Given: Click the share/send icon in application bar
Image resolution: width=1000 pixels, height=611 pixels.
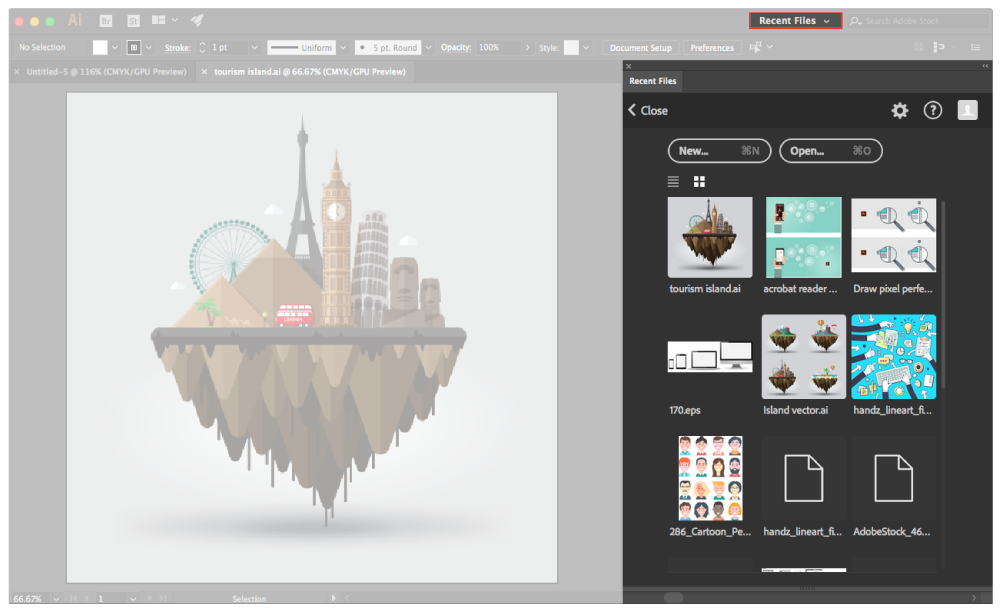Looking at the screenshot, I should [x=196, y=18].
